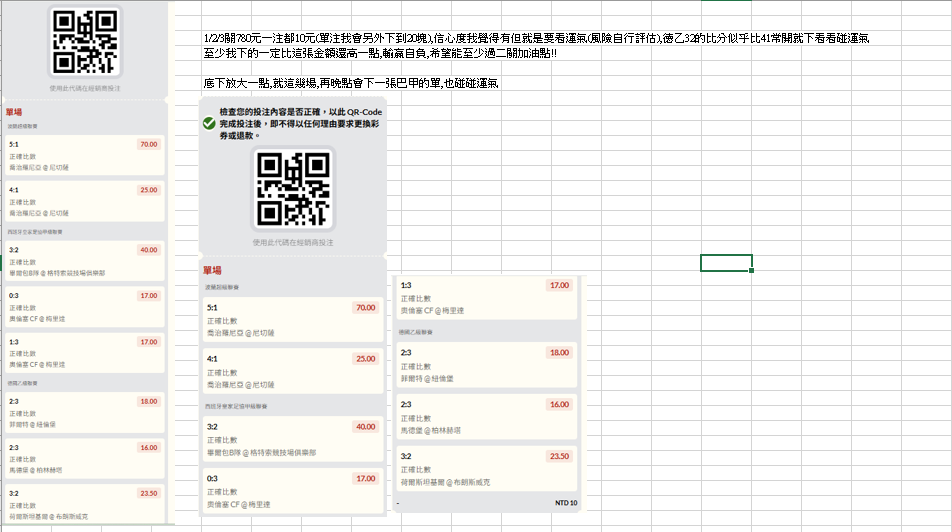Click the 23.50 odds badge in left slip
This screenshot has height=532, width=952.
(149, 493)
